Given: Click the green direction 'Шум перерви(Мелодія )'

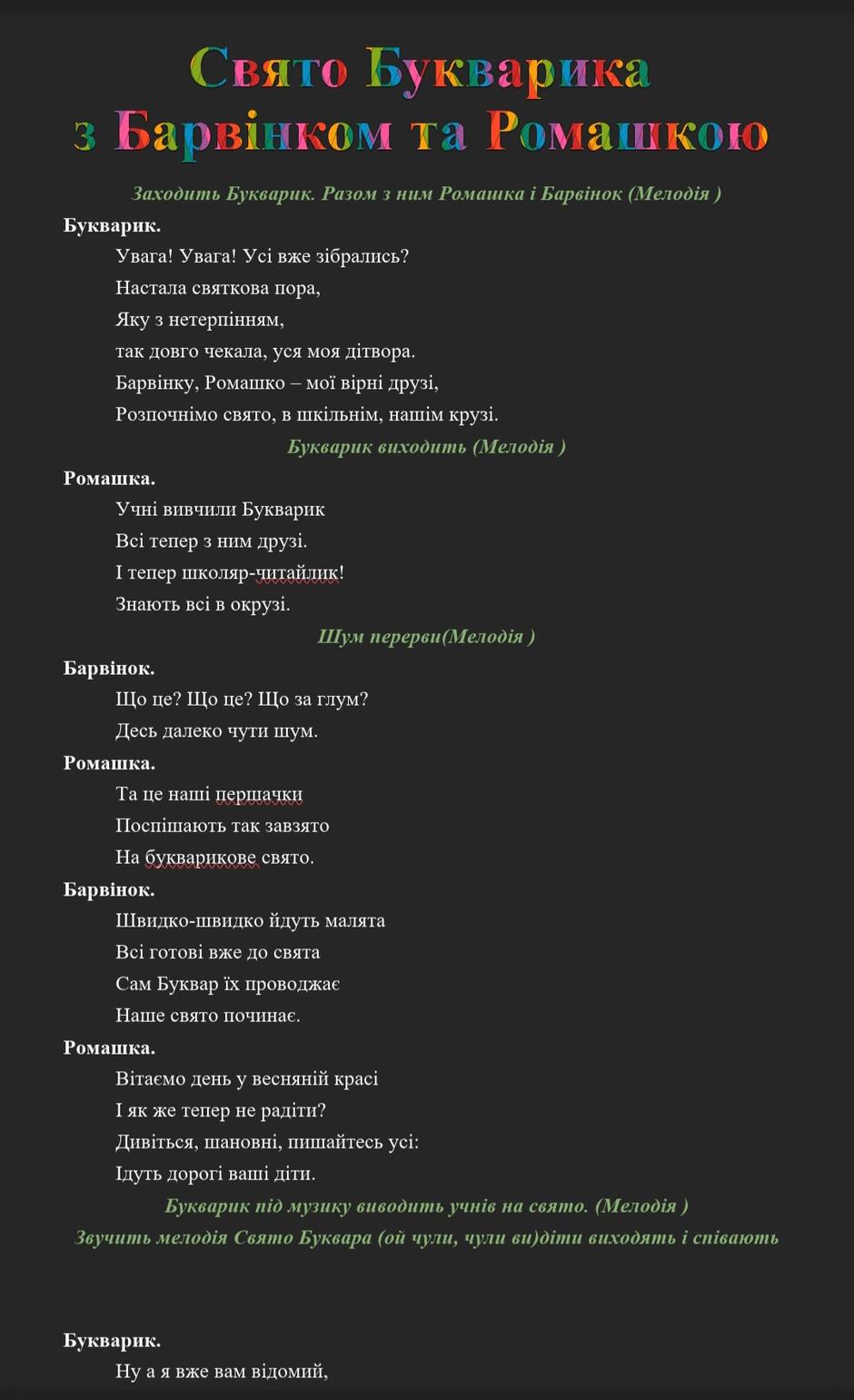Looking at the screenshot, I should (426, 636).
